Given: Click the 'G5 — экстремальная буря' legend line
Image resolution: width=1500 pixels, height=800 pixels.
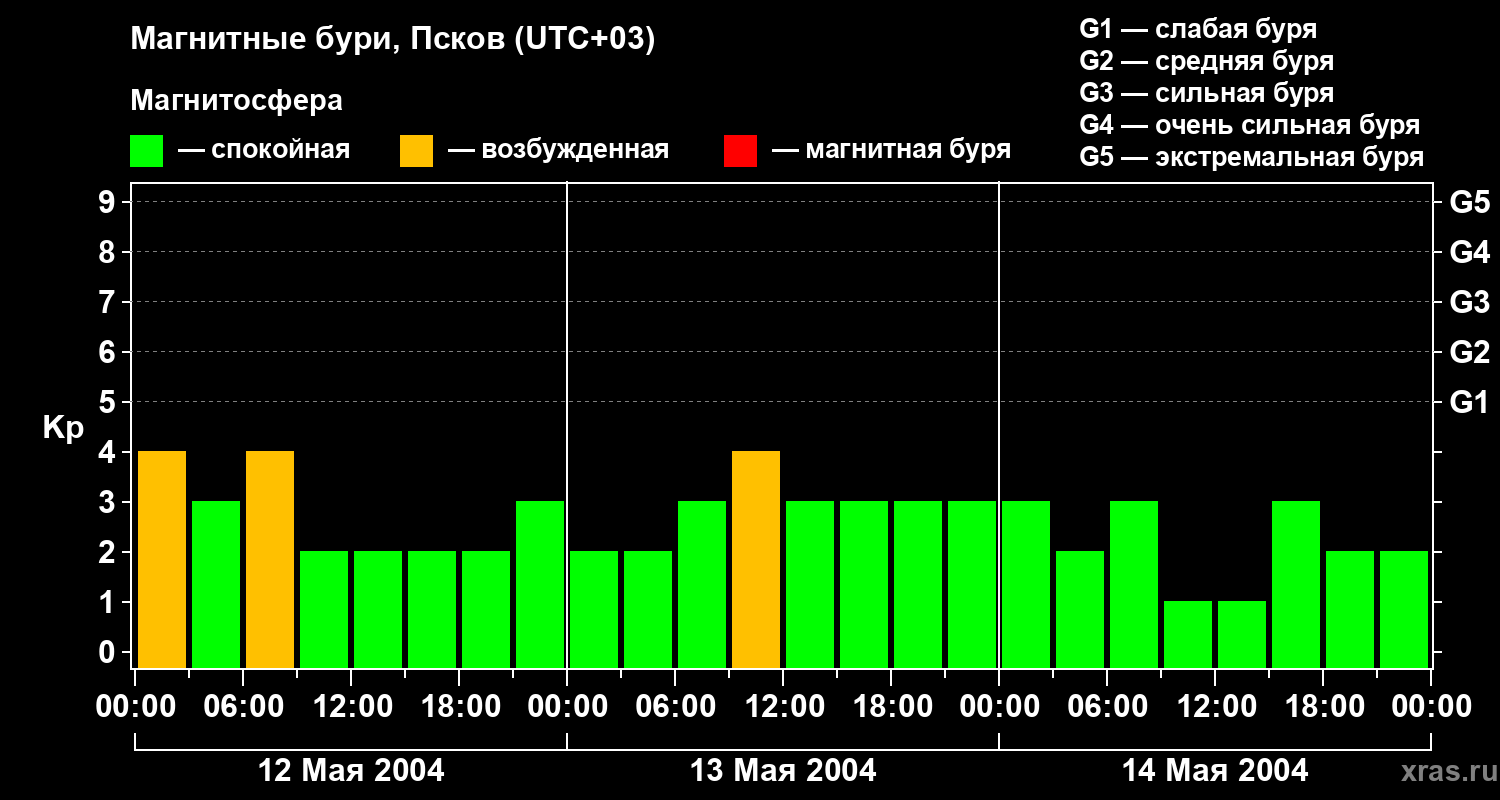Looking at the screenshot, I should (1251, 157).
